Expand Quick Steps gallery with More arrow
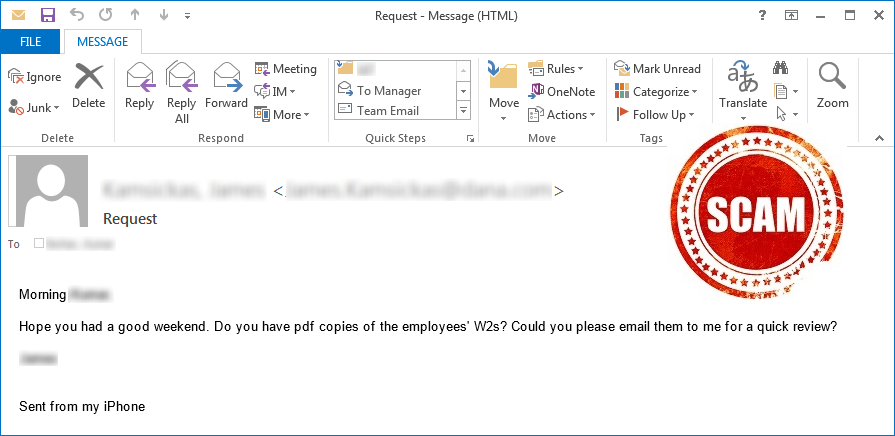This screenshot has height=436, width=895. pos(463,111)
